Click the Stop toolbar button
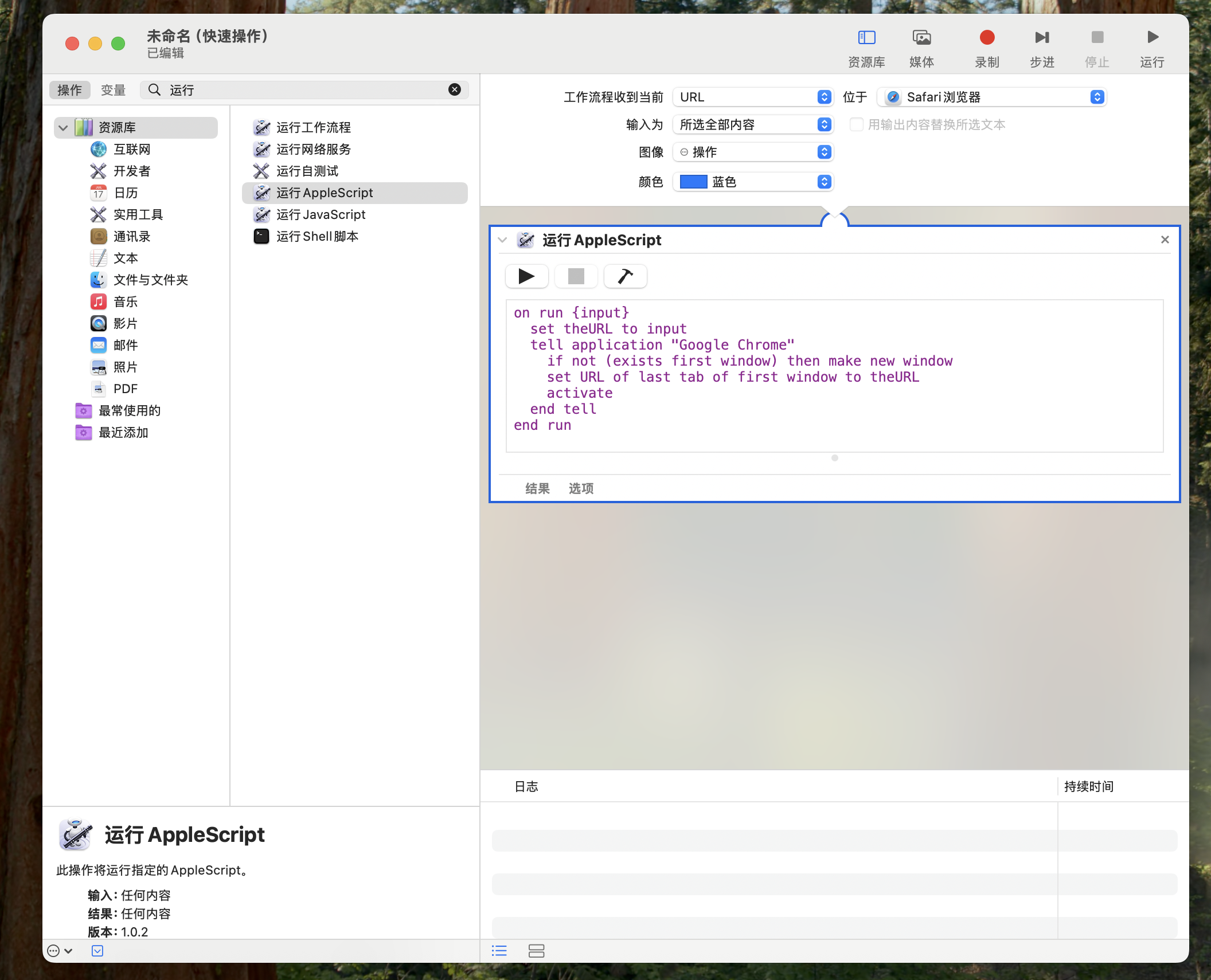The width and height of the screenshot is (1211, 980). (x=1097, y=38)
